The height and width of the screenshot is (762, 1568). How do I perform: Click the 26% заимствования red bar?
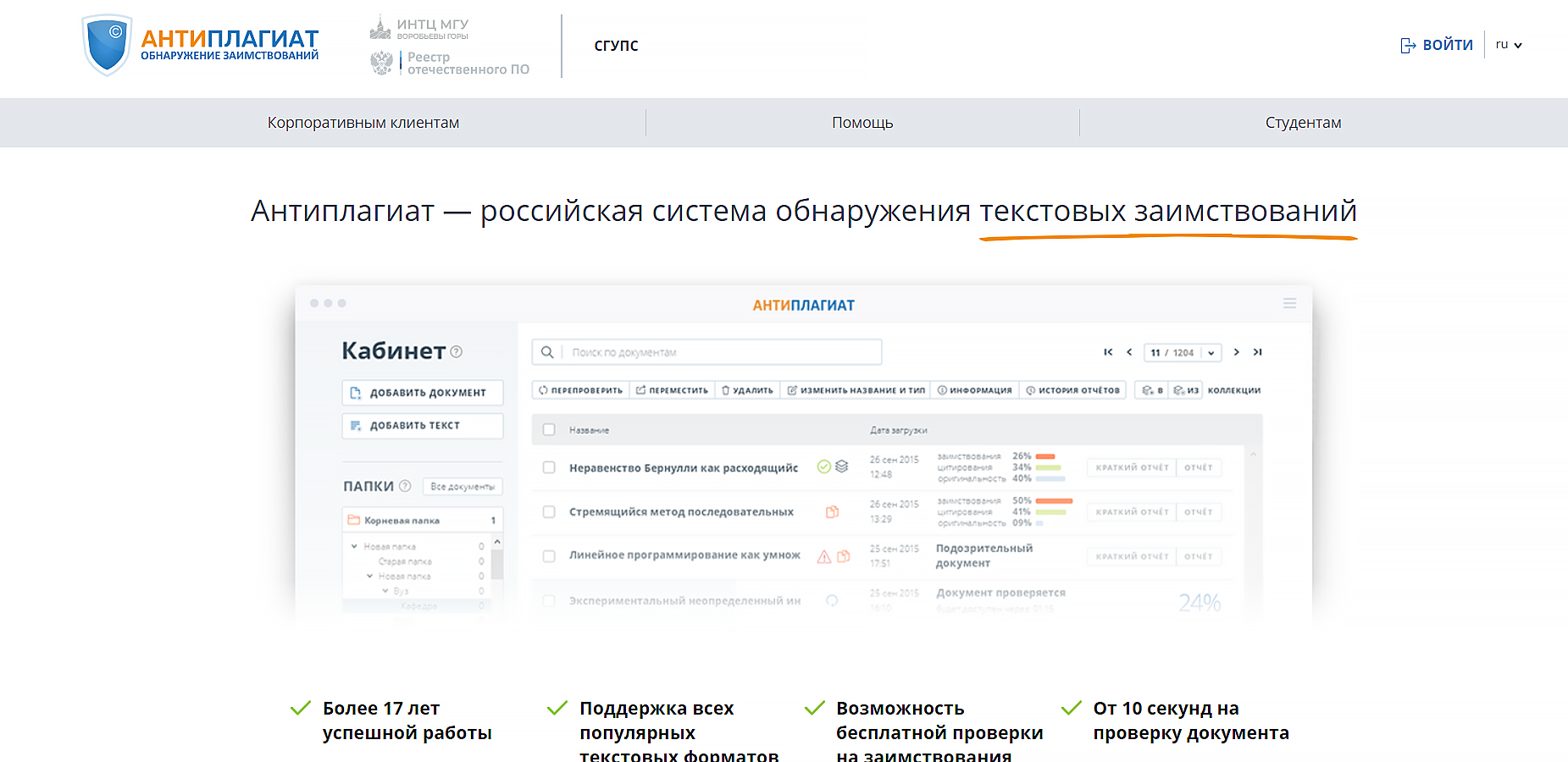click(x=1045, y=456)
